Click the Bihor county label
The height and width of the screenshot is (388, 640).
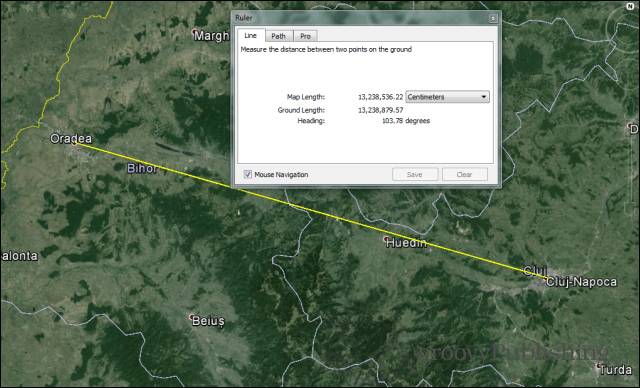click(142, 169)
